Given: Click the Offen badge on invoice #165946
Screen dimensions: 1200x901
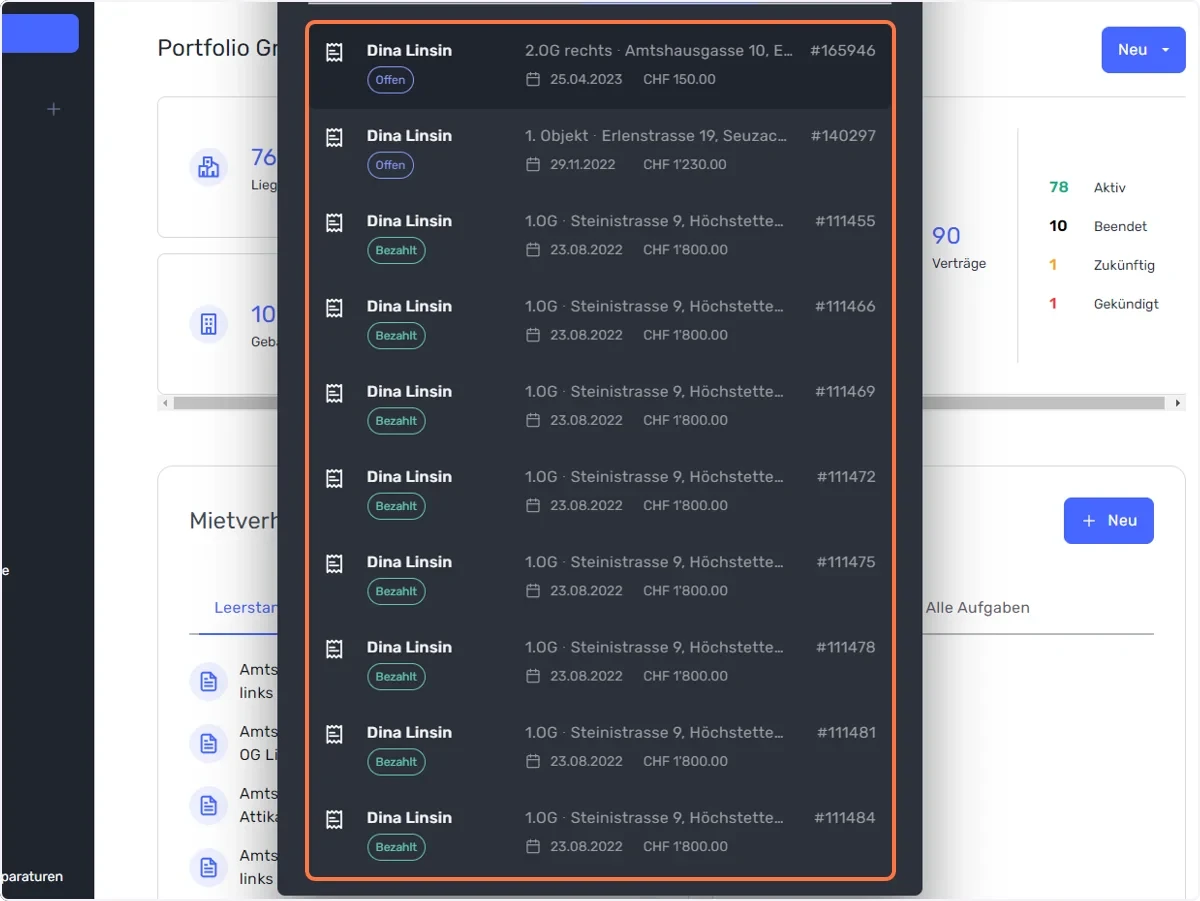Looking at the screenshot, I should [x=390, y=80].
